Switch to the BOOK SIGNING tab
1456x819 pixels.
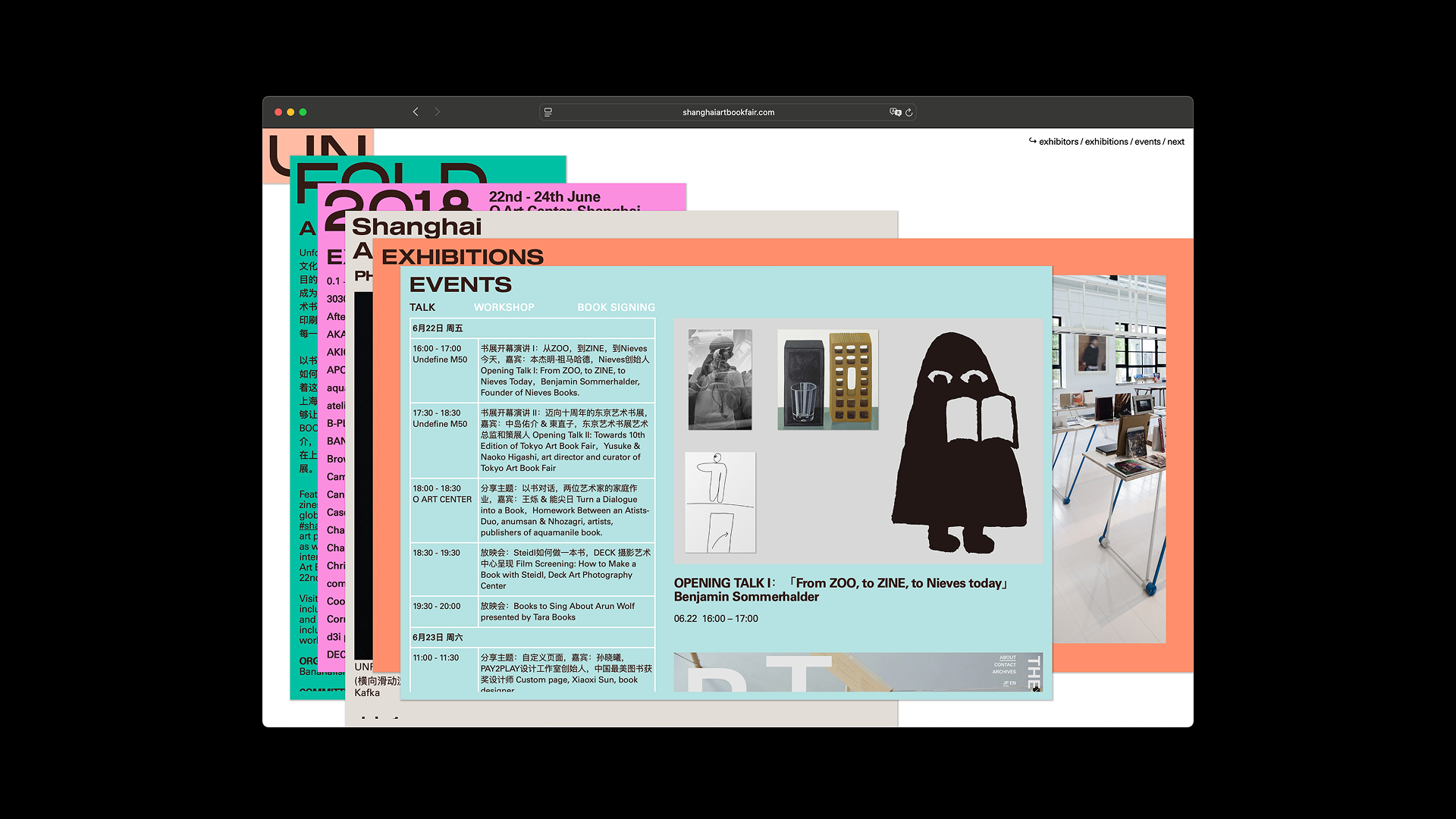pyautogui.click(x=616, y=307)
